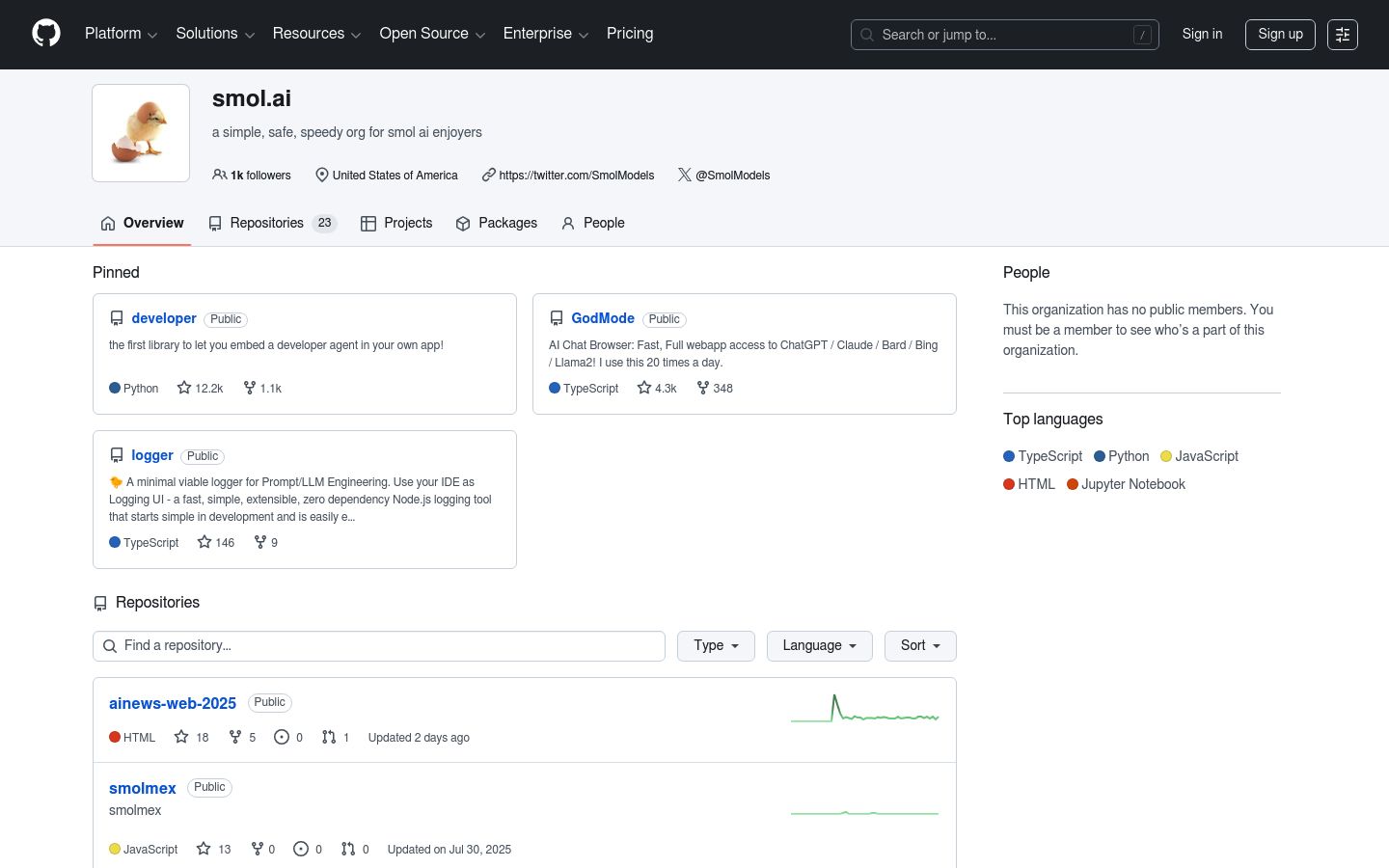
Task: Click the star count on developer repo
Action: [x=200, y=388]
